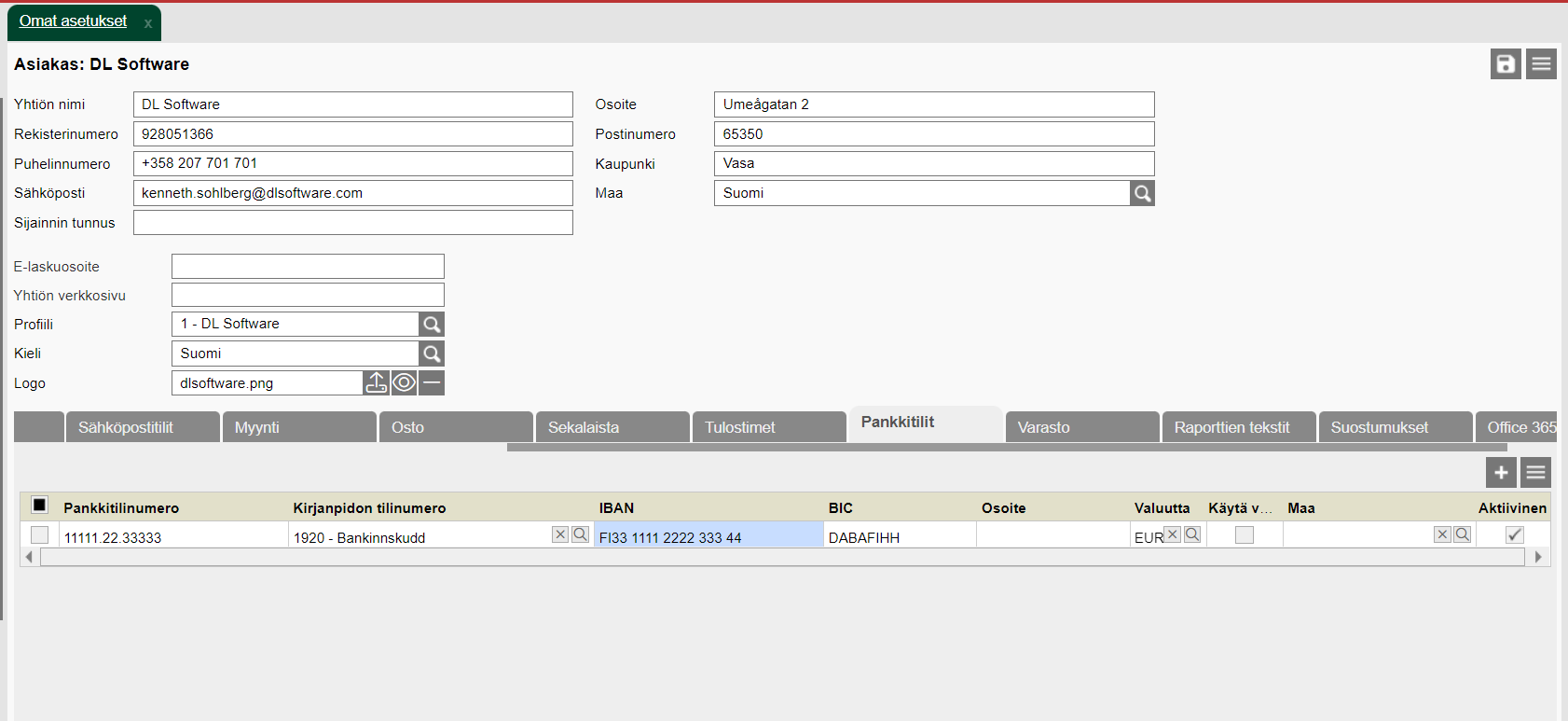Open the hamburger menu beside the save icon

(x=1541, y=63)
